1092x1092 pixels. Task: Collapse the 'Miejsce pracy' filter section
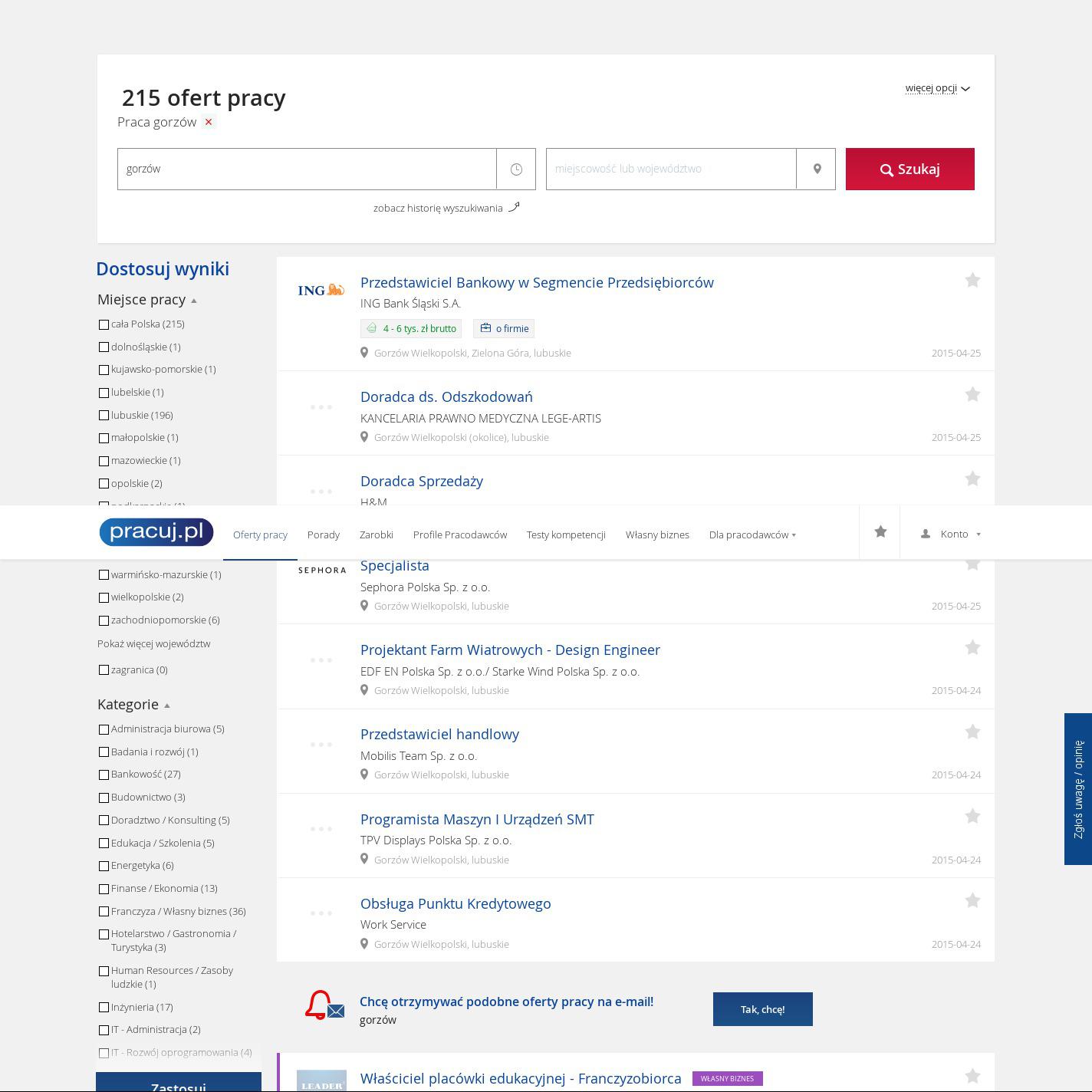pos(147,300)
